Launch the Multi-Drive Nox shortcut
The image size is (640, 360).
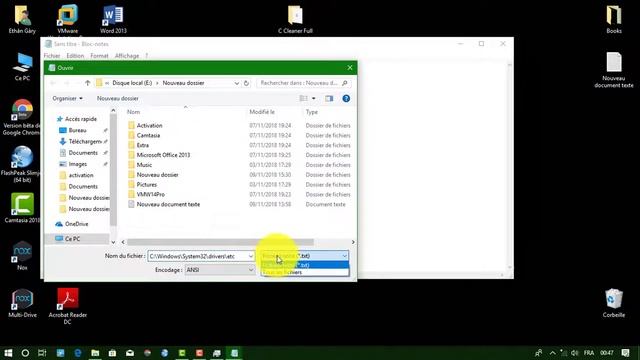pos(22,303)
